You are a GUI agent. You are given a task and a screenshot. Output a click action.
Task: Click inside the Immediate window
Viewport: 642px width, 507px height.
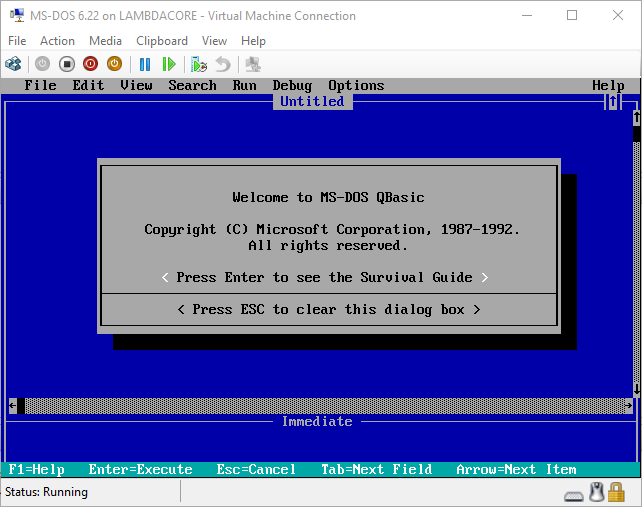click(x=319, y=446)
